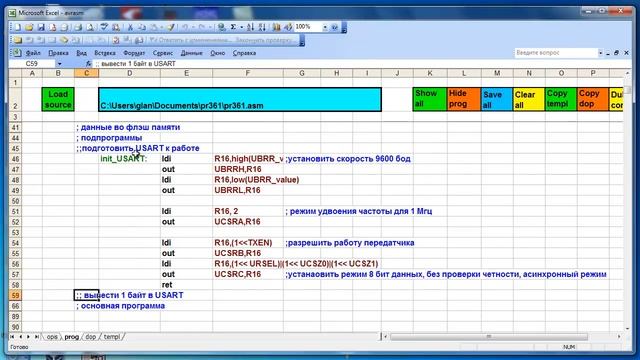Screen dimensions: 640x360
Task: Sort descending with the Z-A icon
Action: 262,27
